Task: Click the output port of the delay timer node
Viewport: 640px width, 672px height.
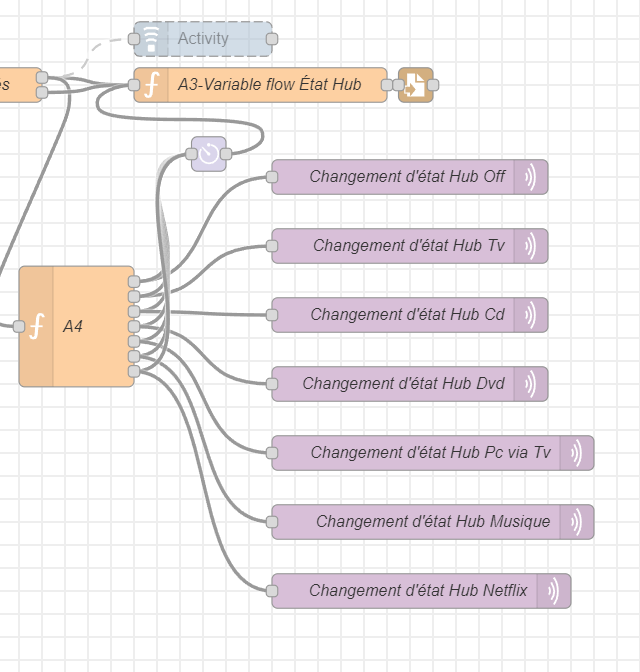Action: coord(226,154)
